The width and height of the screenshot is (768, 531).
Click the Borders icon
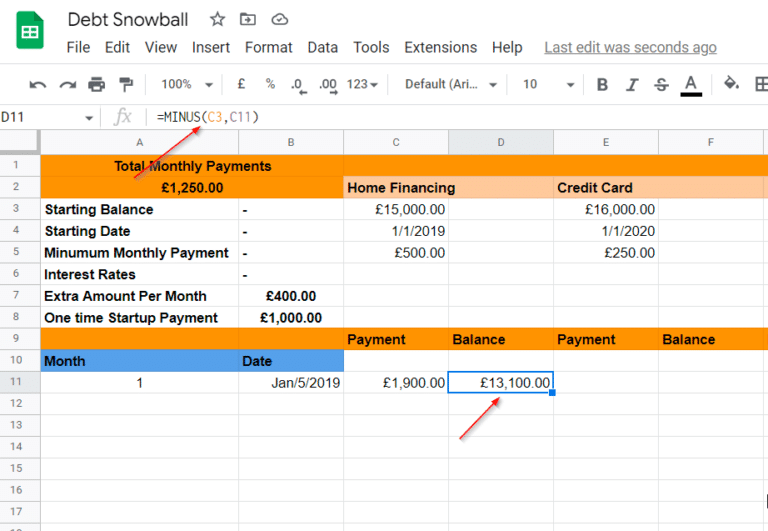point(761,84)
